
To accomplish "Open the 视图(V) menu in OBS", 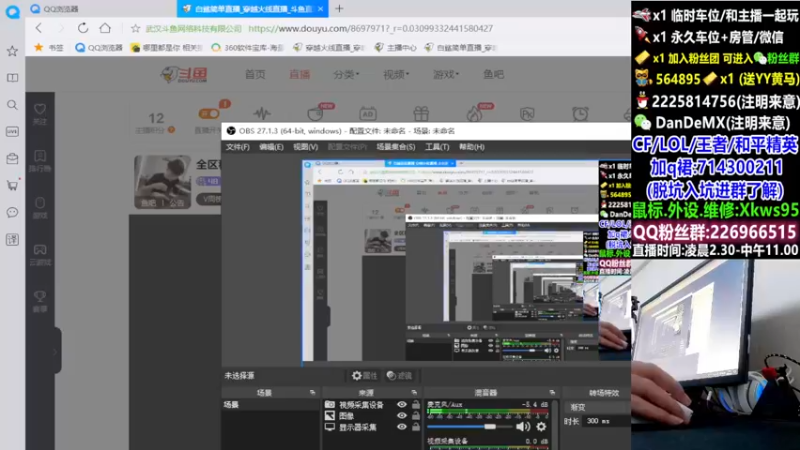I will 306,147.
